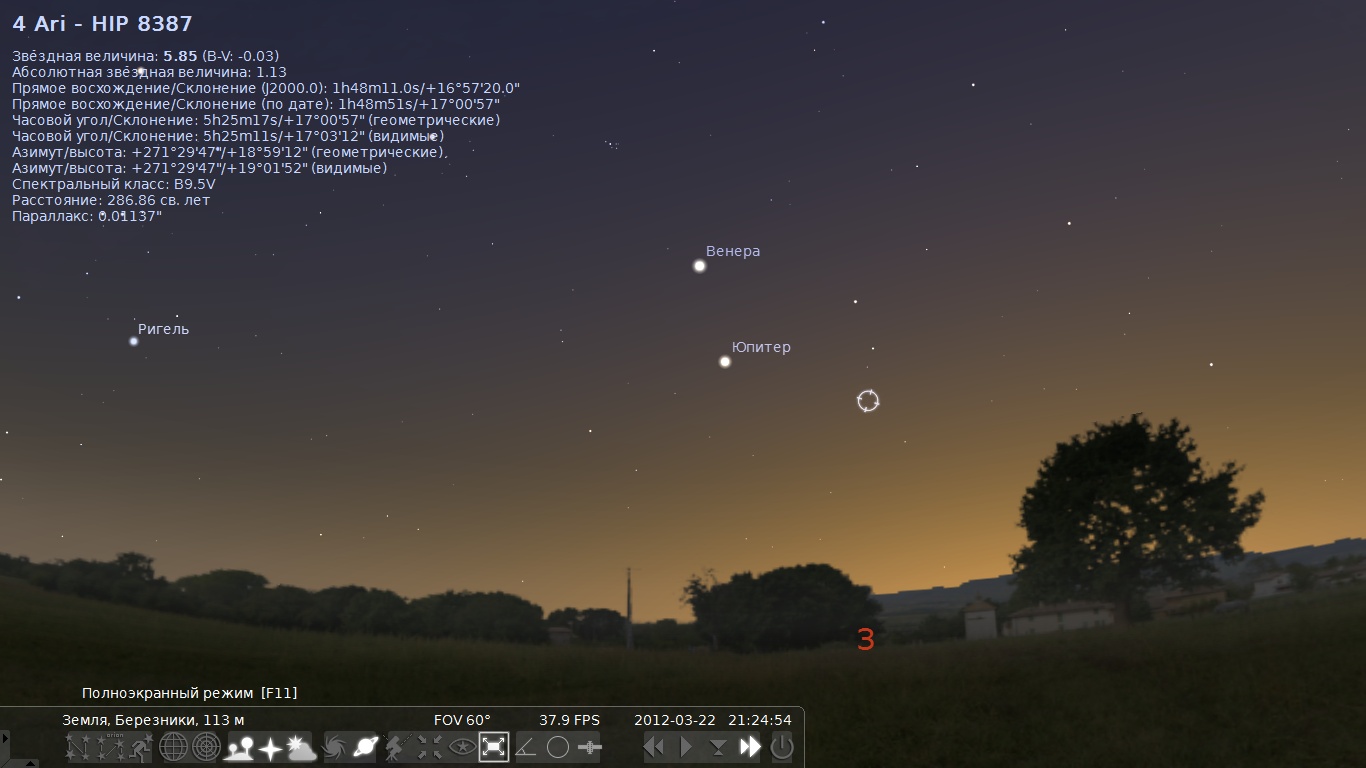Screen dimensions: 1366x768
Task: Enable constellation art figures
Action: point(141,747)
